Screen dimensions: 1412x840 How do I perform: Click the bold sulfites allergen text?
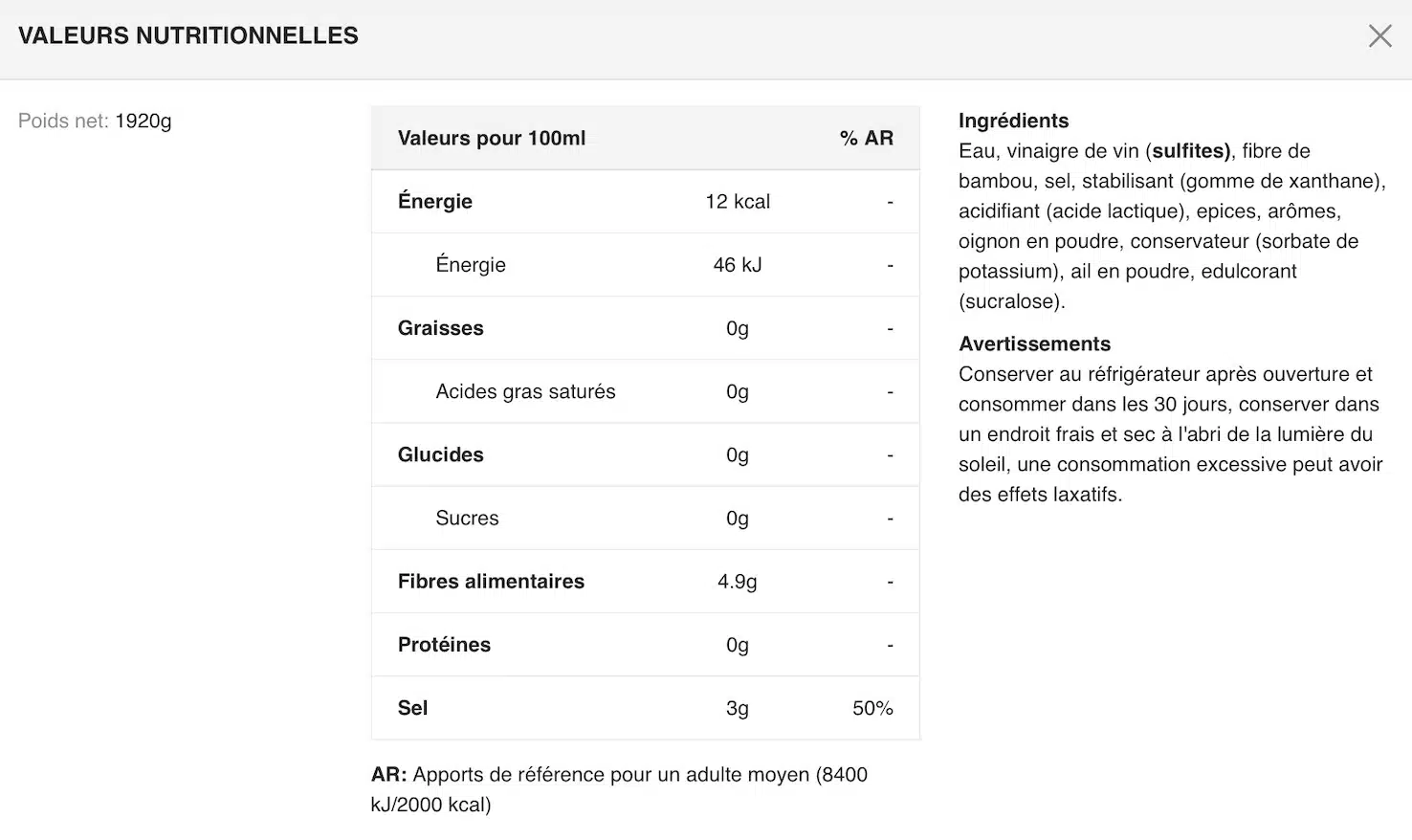1190,151
